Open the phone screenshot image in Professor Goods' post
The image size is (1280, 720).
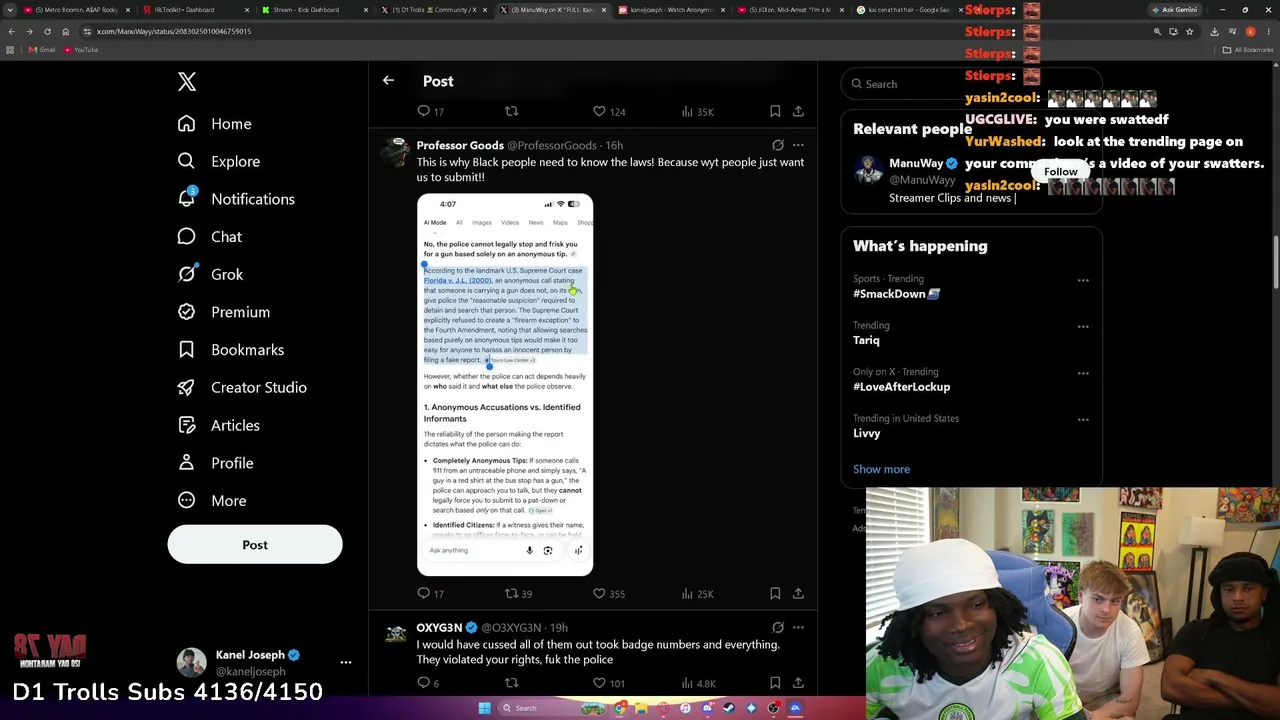click(x=505, y=384)
